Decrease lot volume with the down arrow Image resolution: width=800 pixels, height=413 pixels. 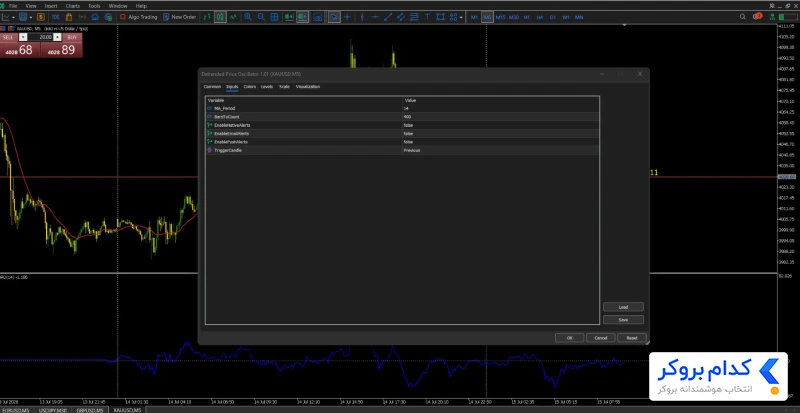(x=22, y=37)
